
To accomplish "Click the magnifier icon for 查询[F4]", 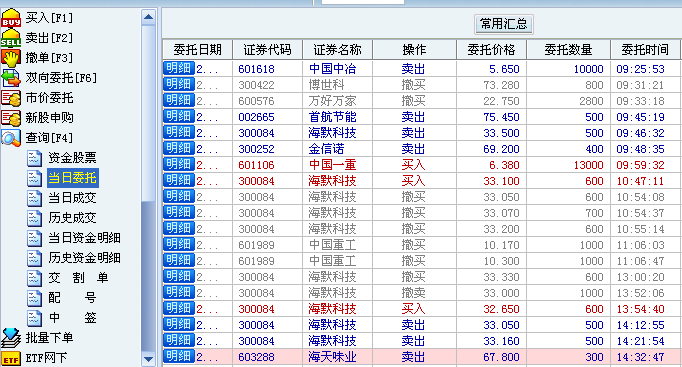I will [11, 138].
